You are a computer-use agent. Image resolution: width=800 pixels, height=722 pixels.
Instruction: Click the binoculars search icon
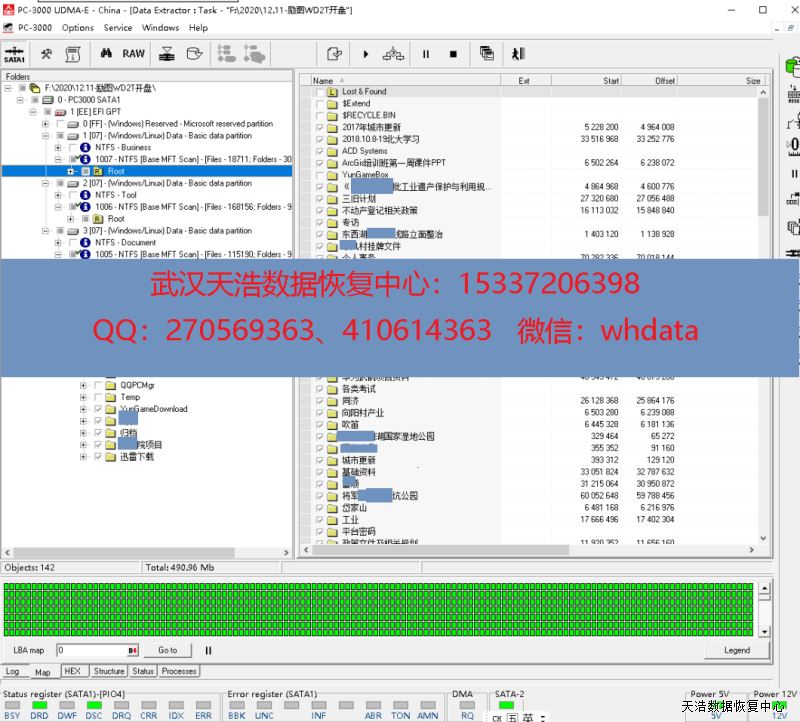[106, 54]
